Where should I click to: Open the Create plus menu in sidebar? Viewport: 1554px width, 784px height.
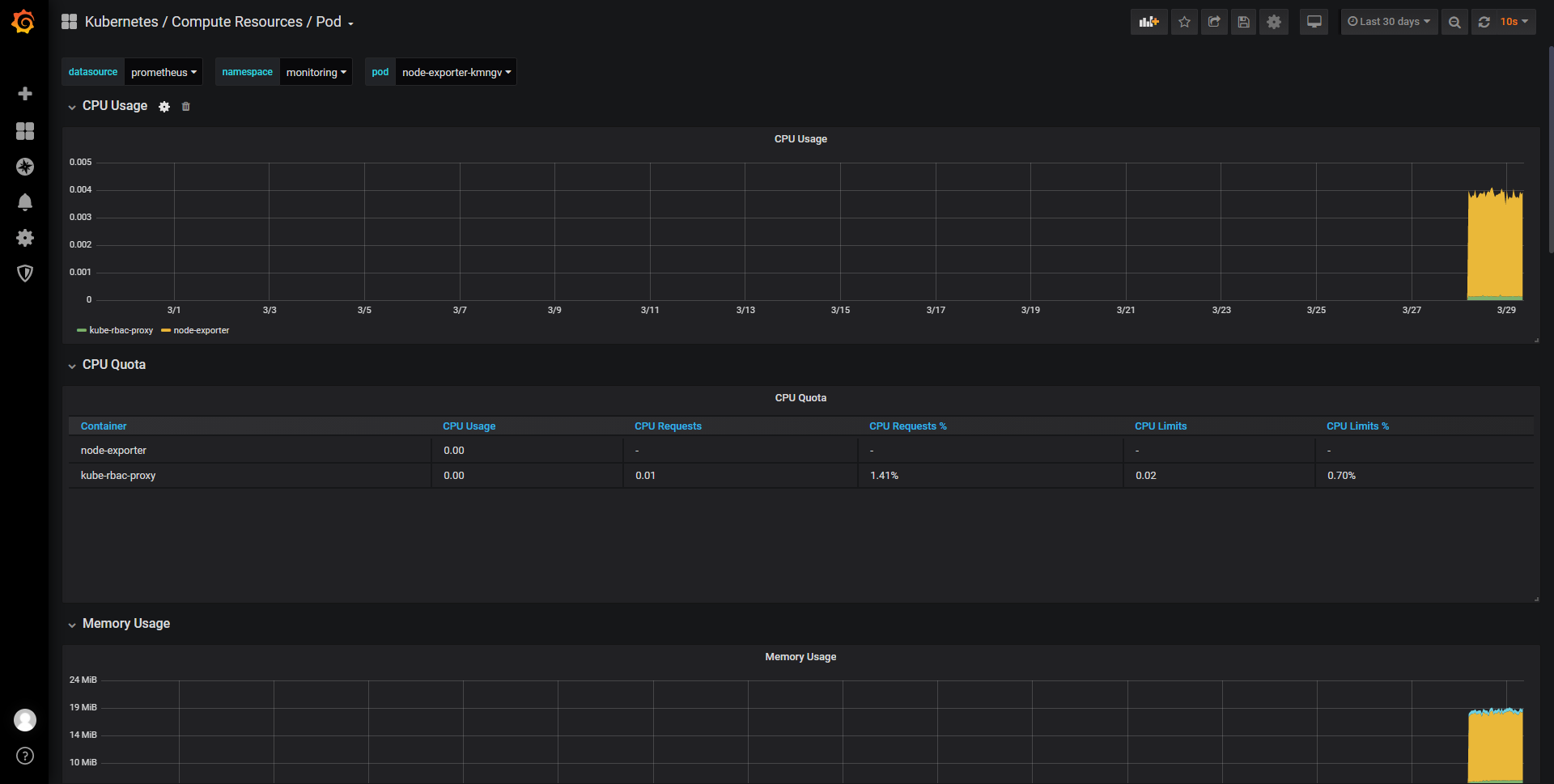point(25,94)
